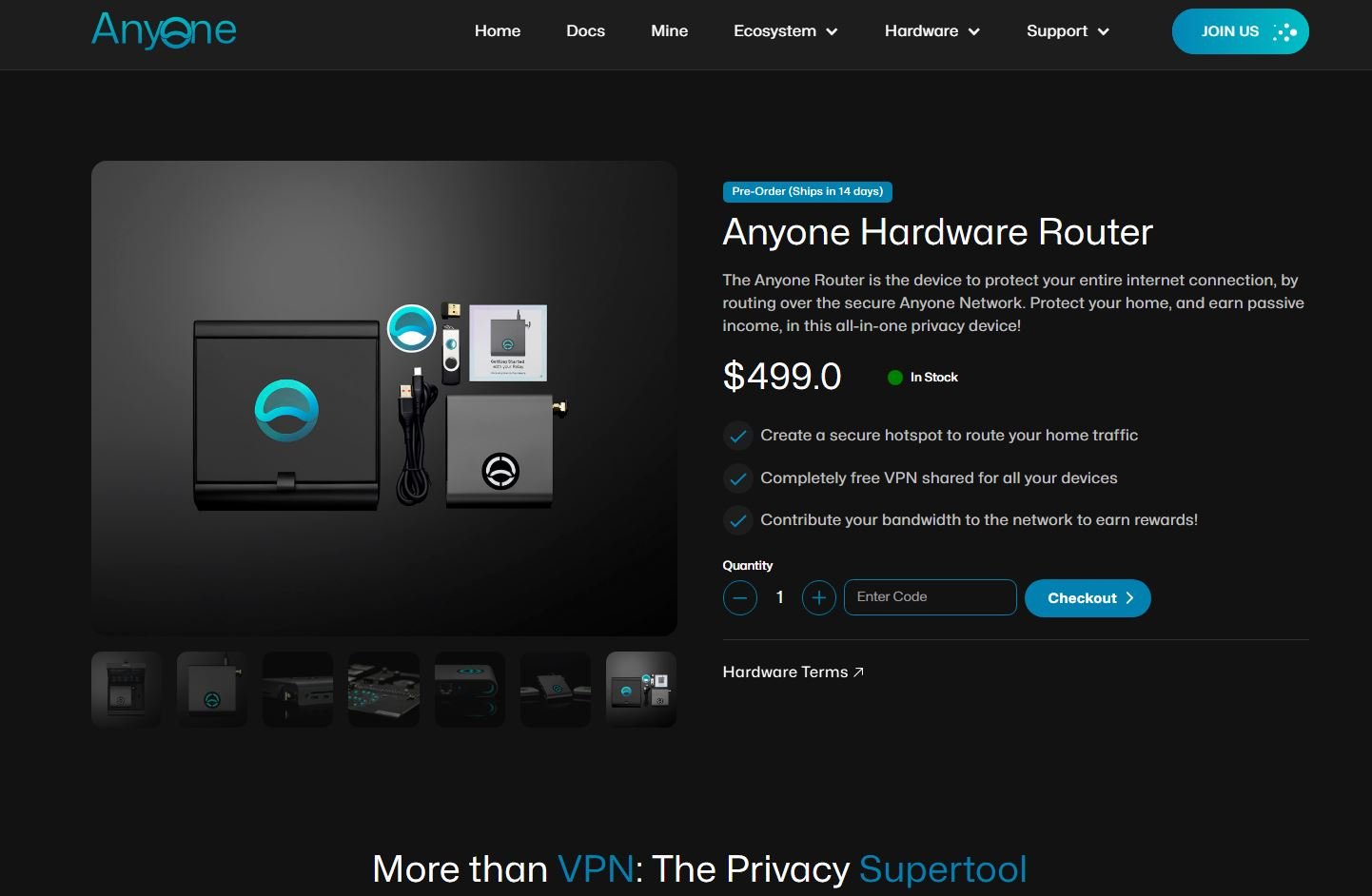The image size is (1372, 896).
Task: Click the Checkout button
Action: point(1088,598)
